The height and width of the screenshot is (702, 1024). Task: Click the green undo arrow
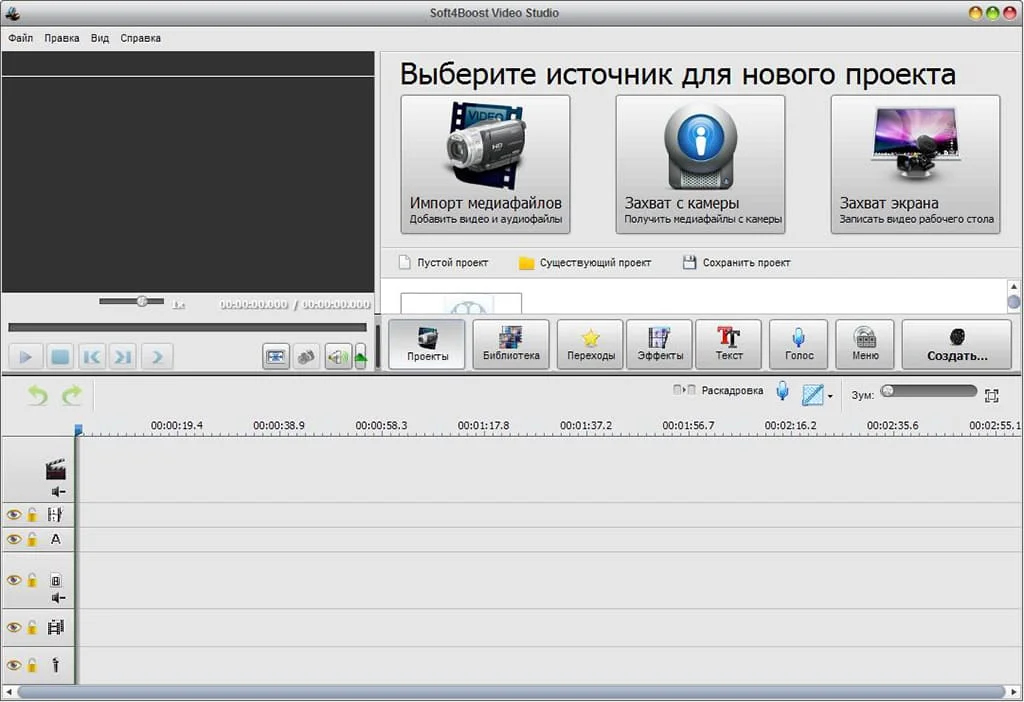point(38,395)
